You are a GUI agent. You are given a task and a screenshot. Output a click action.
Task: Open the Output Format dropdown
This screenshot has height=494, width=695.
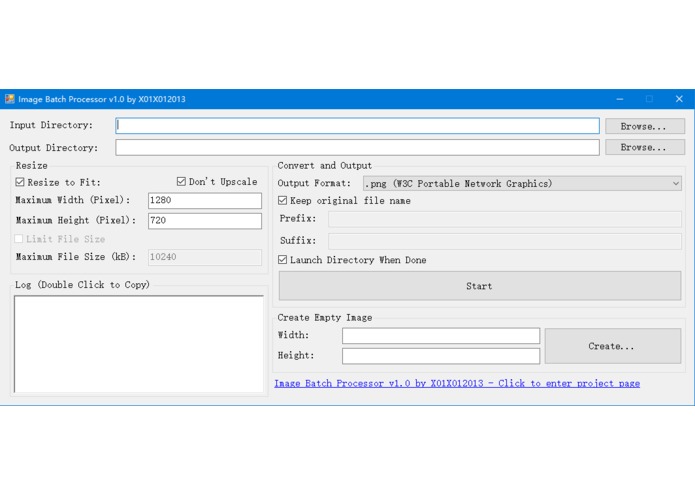pos(522,183)
